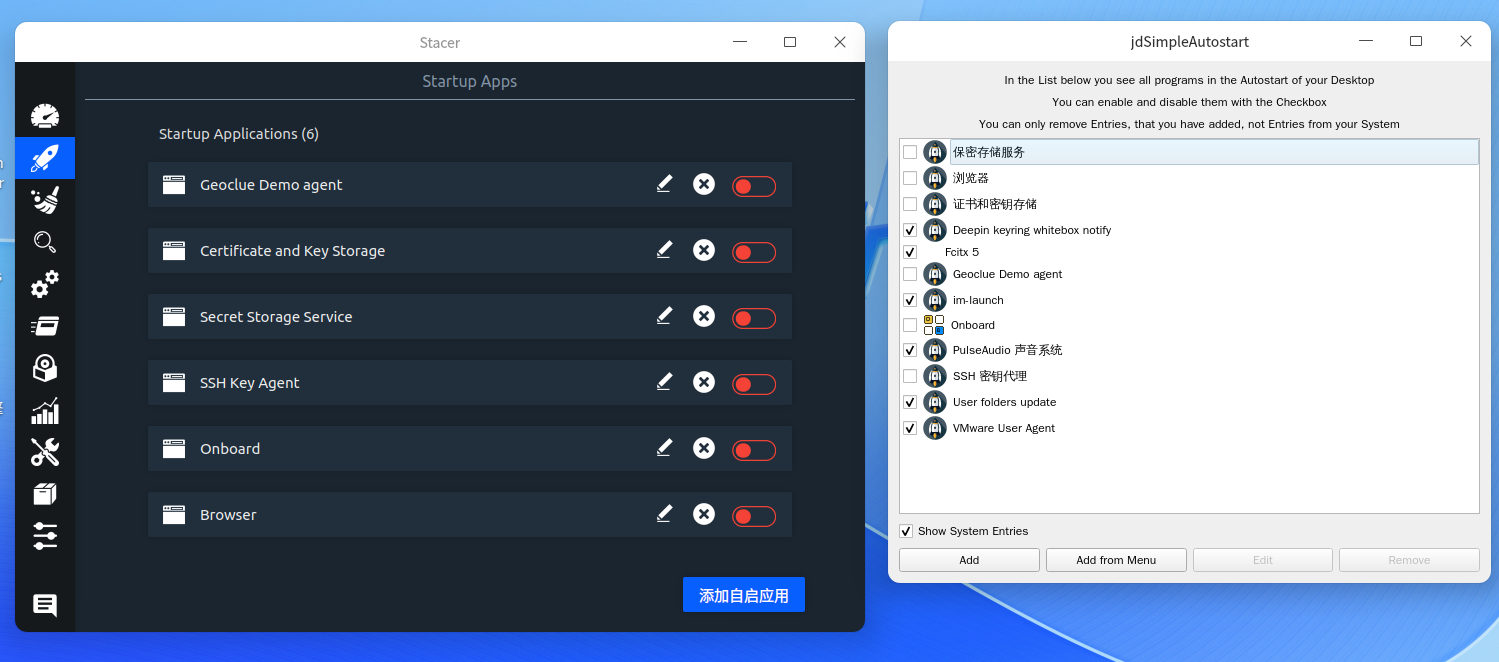Open the feedback chat icon in Stacer
The image size is (1499, 662).
click(45, 605)
